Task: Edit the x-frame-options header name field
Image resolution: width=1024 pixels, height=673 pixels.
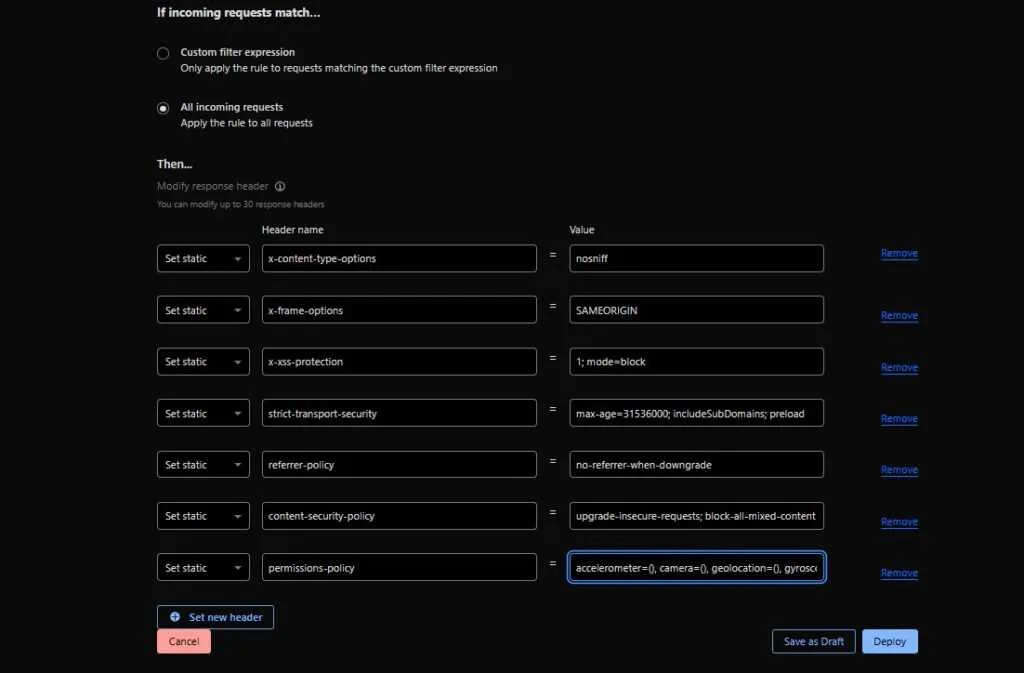Action: coord(399,310)
